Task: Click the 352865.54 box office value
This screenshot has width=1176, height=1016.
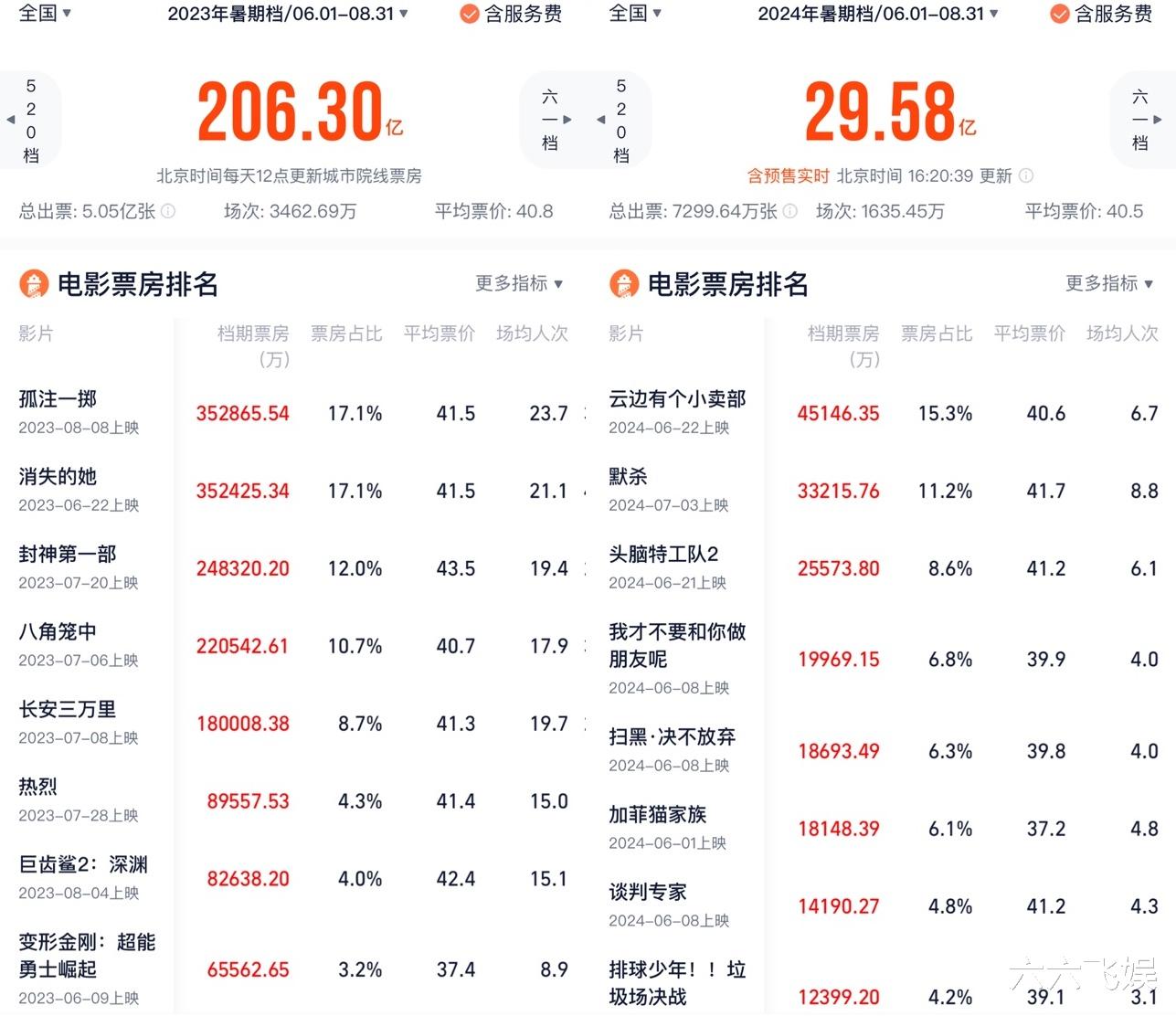Action: point(242,413)
